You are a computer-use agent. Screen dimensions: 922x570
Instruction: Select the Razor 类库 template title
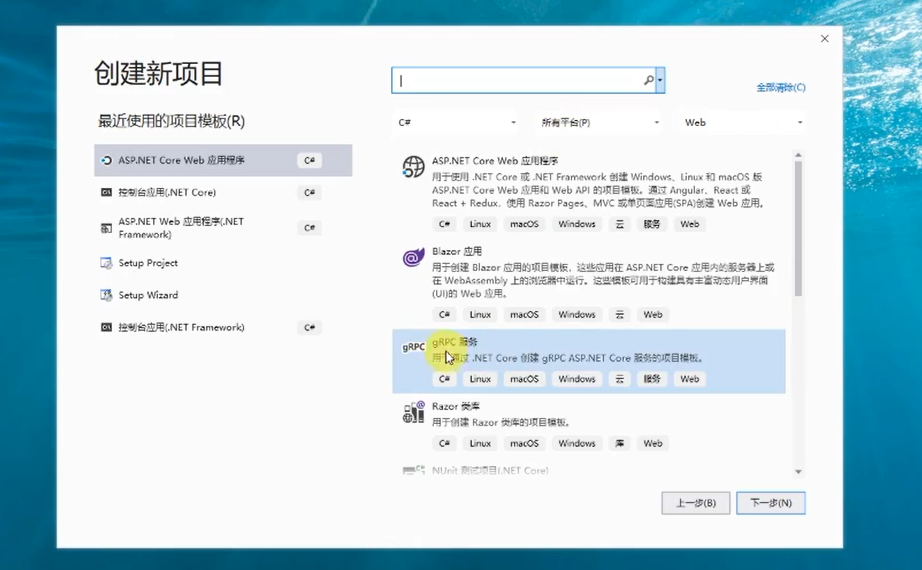456,406
